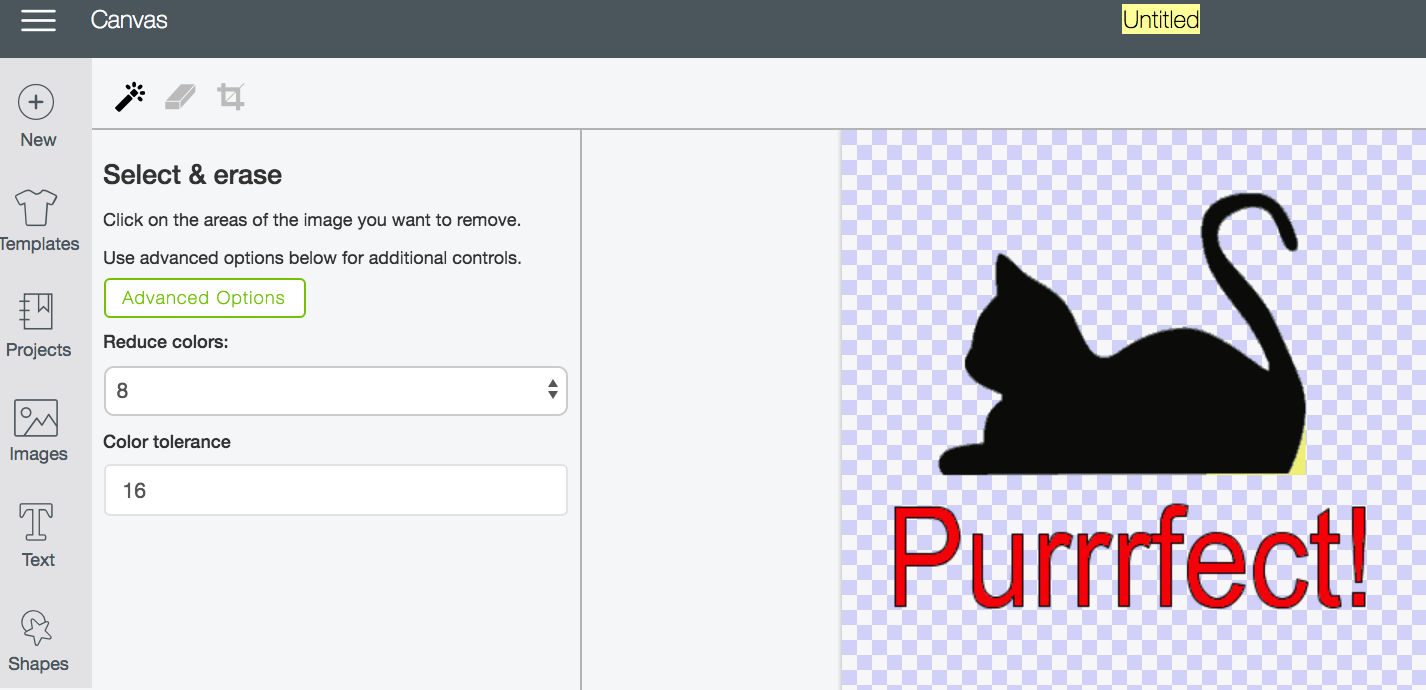Click the Untitled project title

1160,19
